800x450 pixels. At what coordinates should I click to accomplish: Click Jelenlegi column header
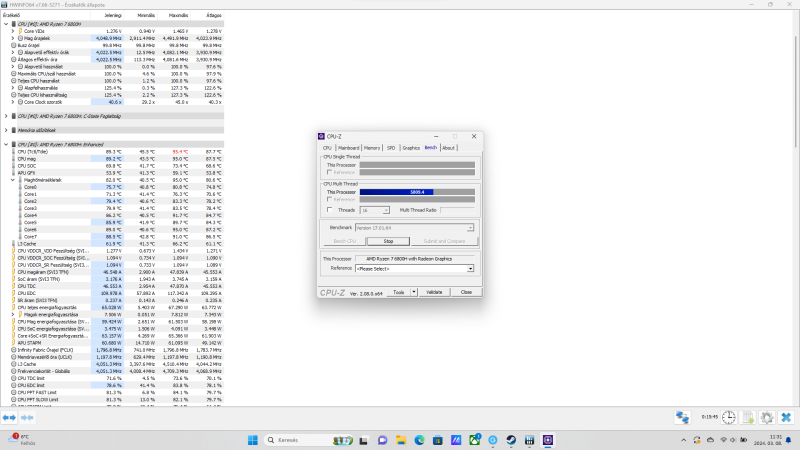113,15
